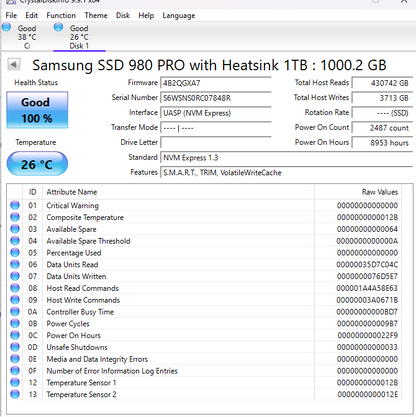Open the Disk menu
The height and width of the screenshot is (417, 416).
point(123,15)
